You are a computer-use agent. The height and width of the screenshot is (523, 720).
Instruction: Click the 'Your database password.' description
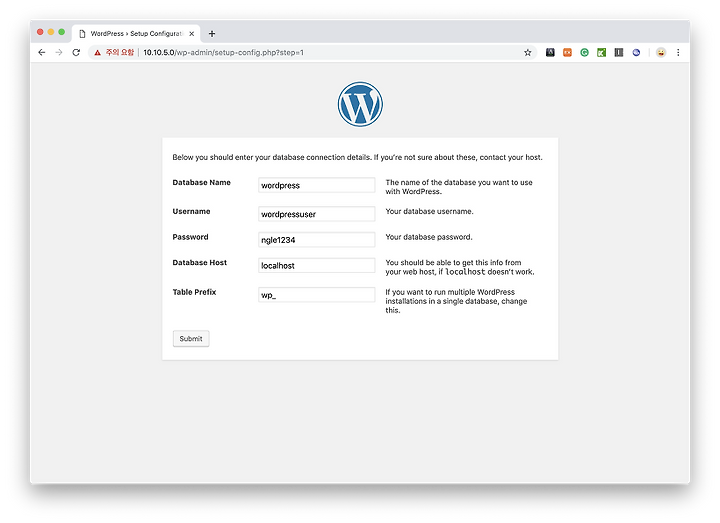click(x=429, y=237)
